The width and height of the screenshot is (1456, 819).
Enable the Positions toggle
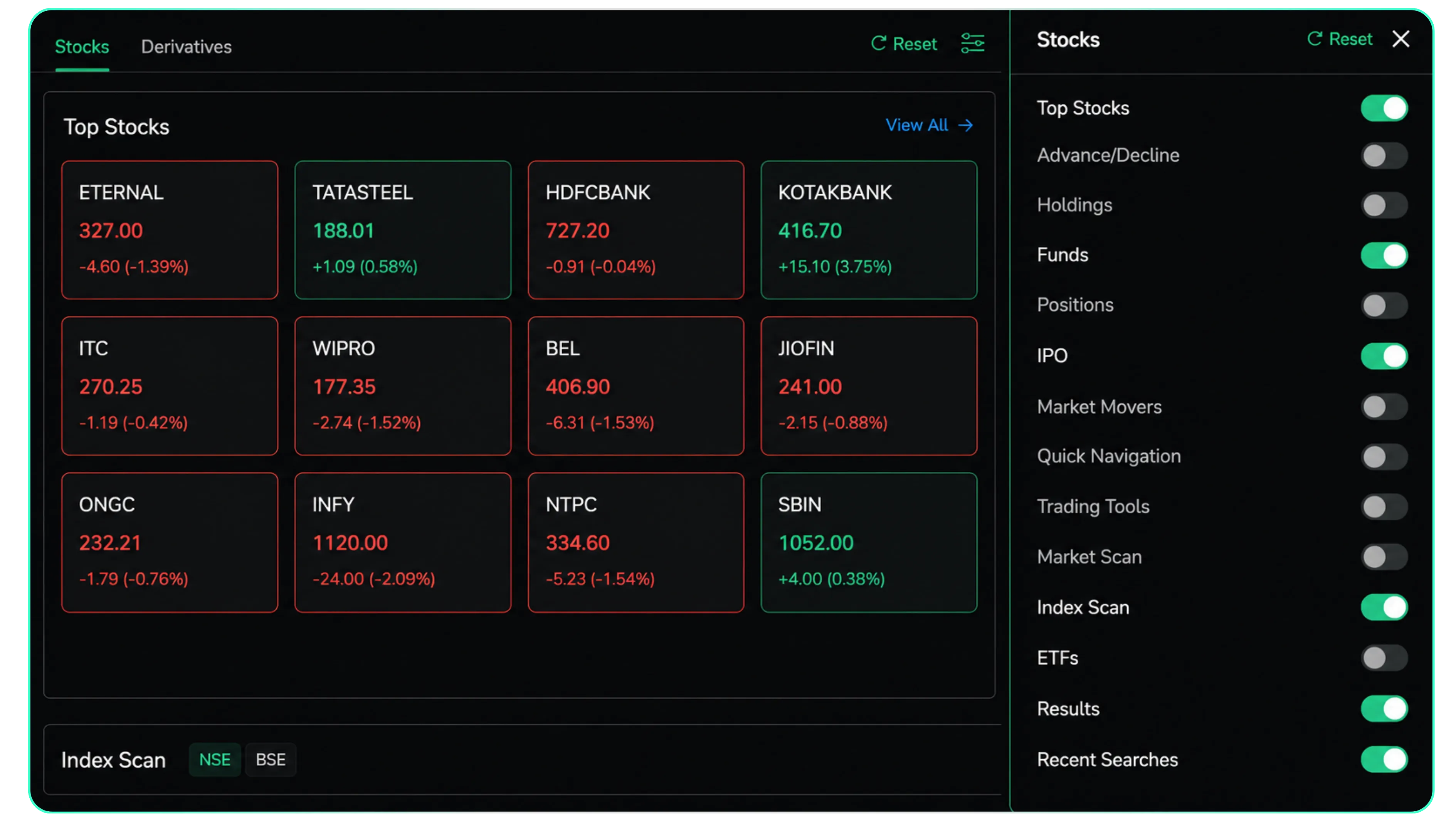(1384, 305)
